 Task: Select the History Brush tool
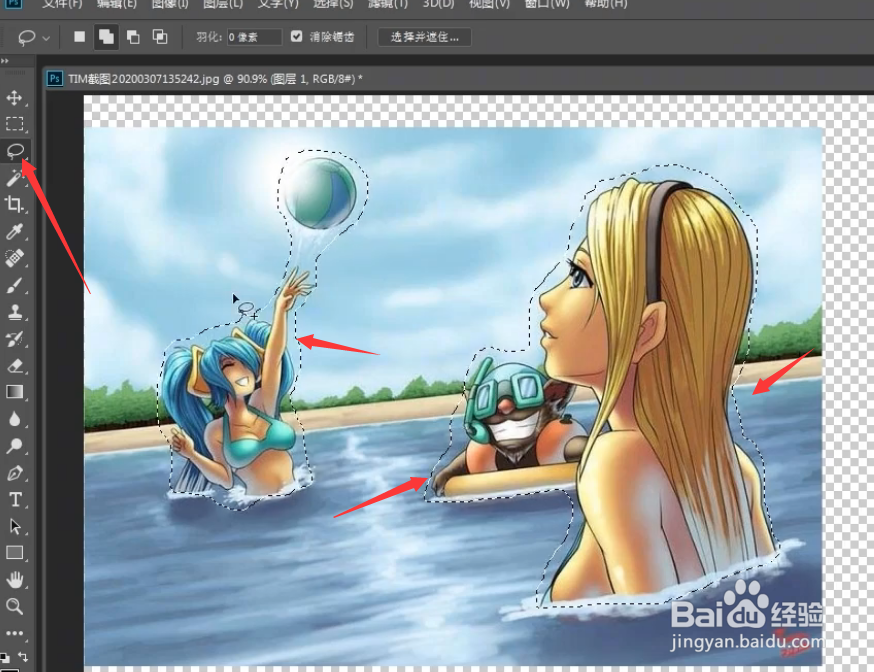pyautogui.click(x=14, y=339)
